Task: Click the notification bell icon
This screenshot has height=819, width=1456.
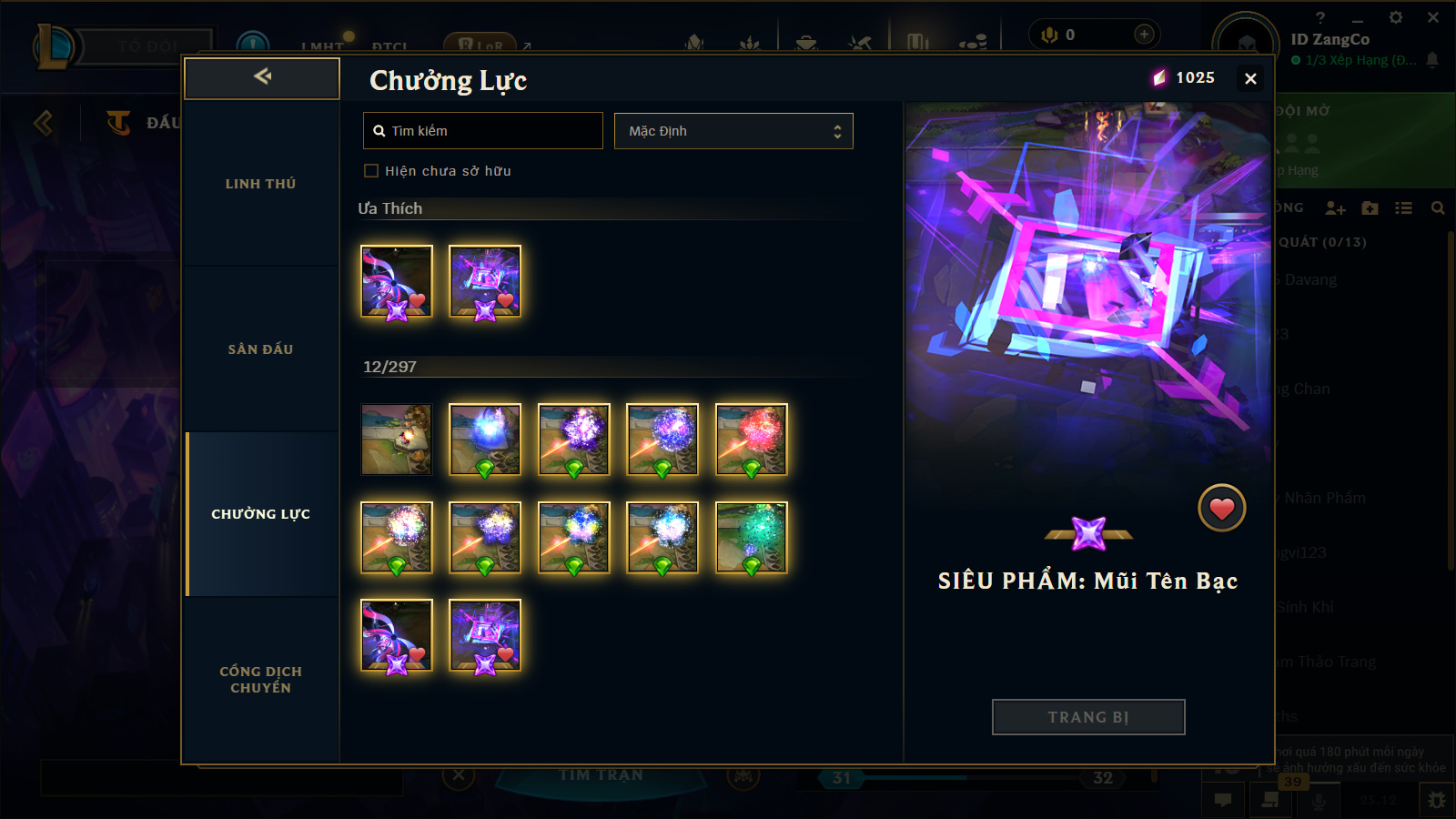Action: (x=1432, y=60)
